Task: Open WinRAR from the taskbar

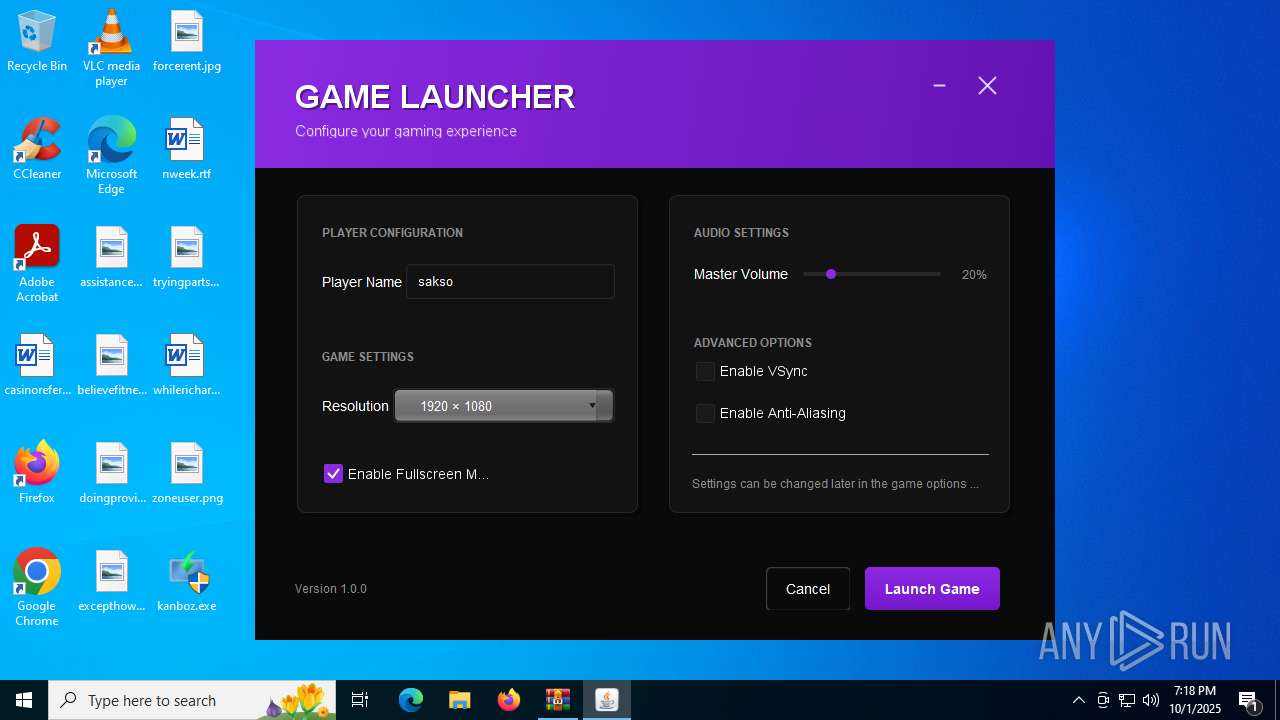Action: tap(557, 700)
